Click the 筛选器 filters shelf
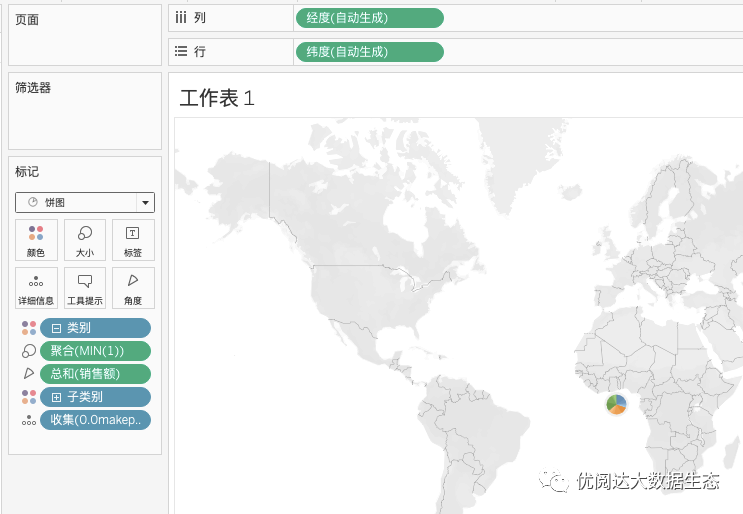The height and width of the screenshot is (514, 743). point(85,111)
